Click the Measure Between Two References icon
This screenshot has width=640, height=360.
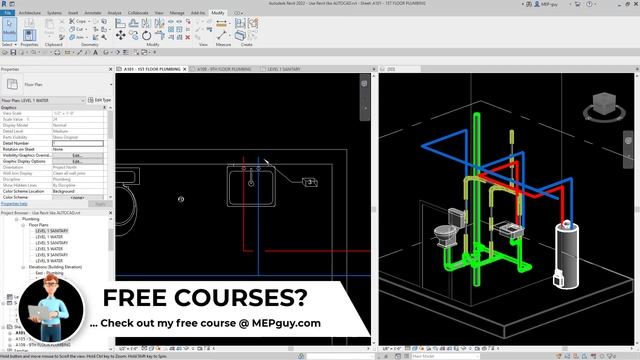pyautogui.click(x=221, y=36)
